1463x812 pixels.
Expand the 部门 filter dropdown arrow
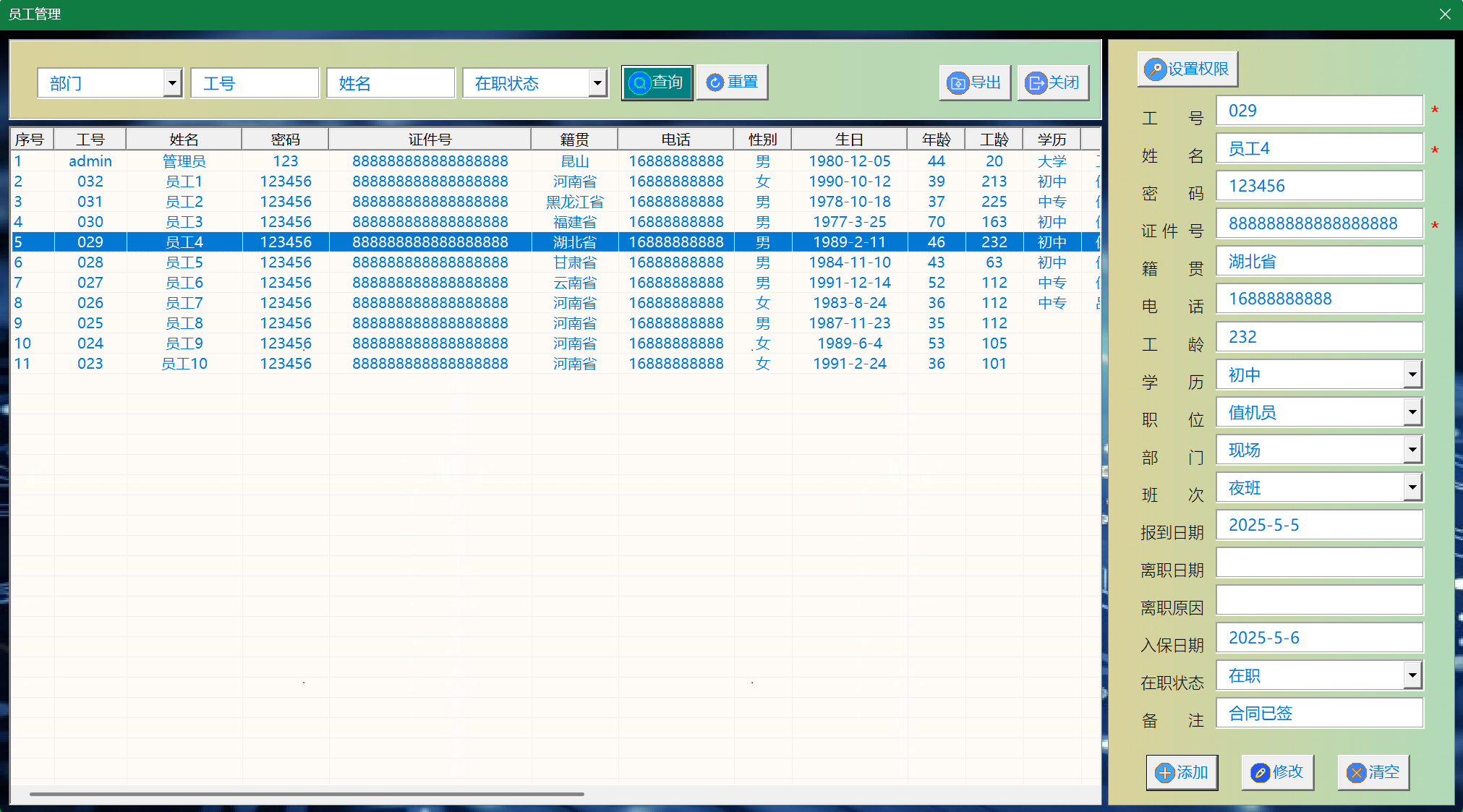pos(172,83)
